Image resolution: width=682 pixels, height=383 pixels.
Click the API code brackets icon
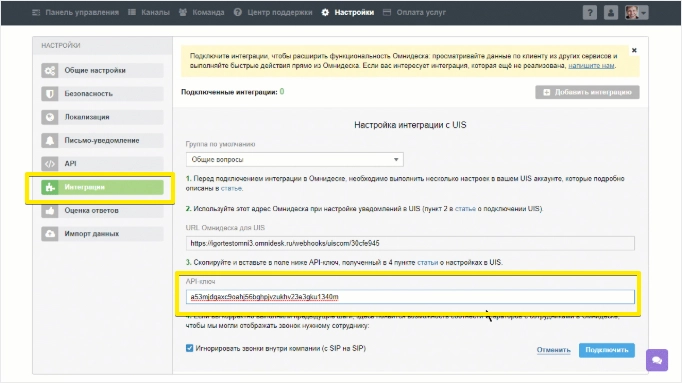tap(50, 163)
